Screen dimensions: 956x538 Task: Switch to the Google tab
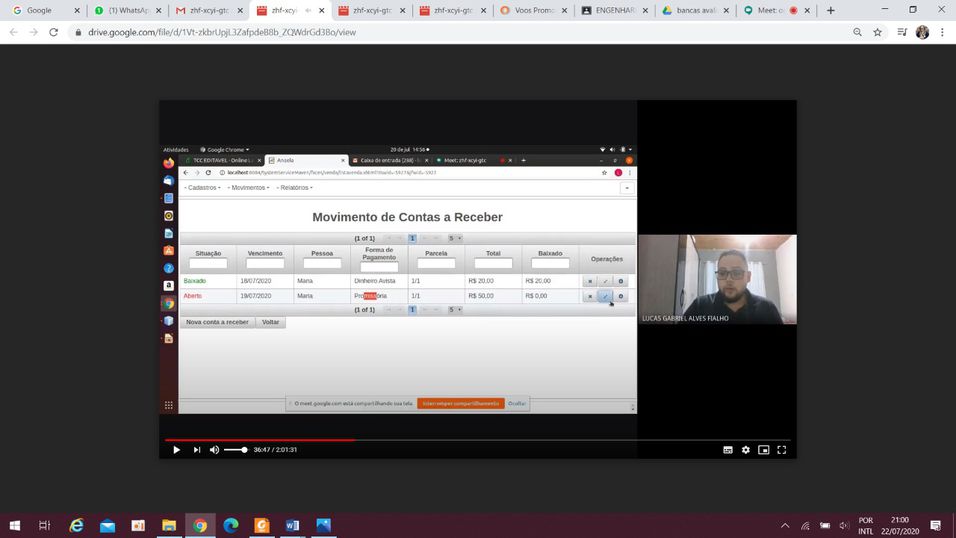coord(40,10)
